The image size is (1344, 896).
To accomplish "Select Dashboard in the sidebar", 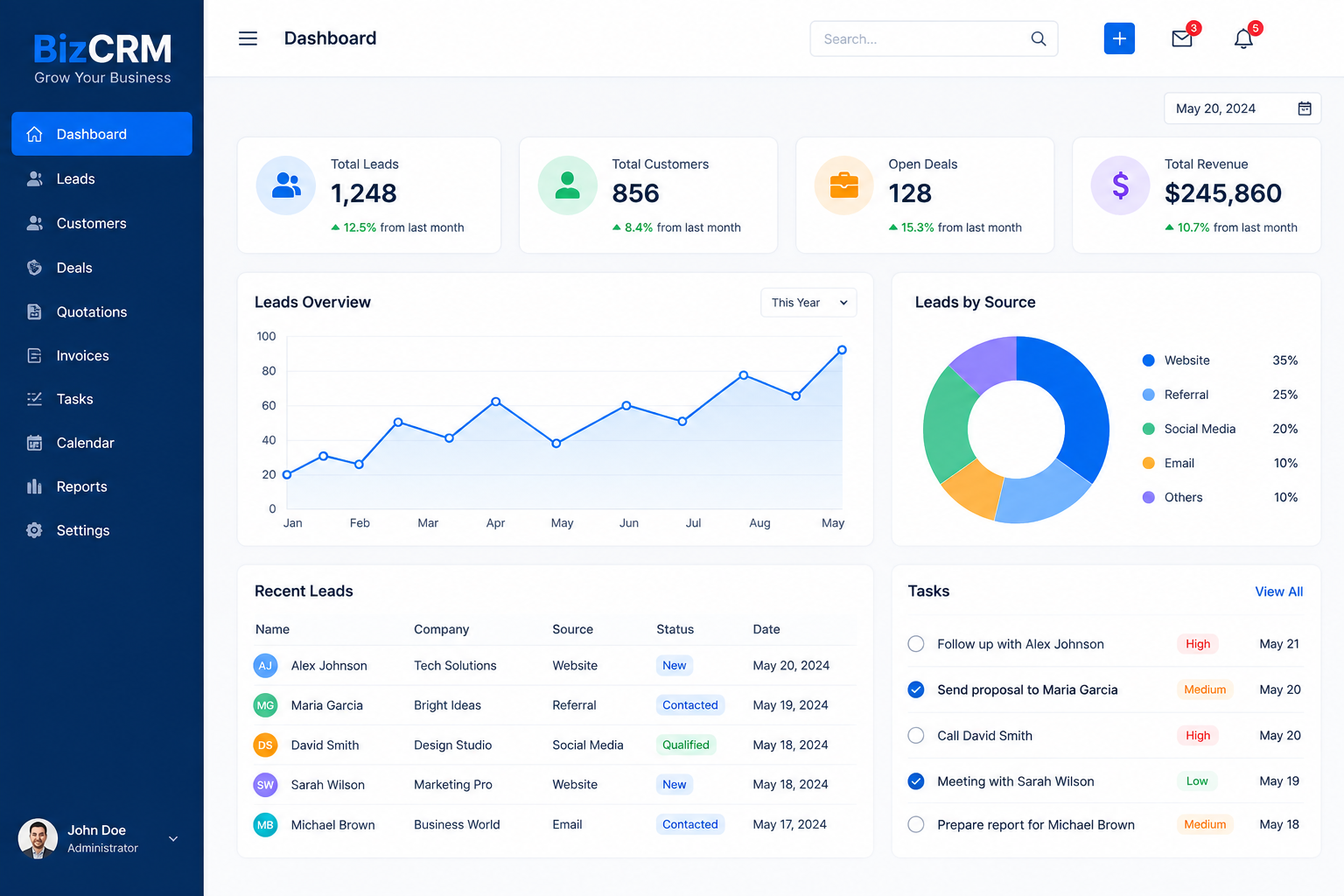I will point(101,134).
